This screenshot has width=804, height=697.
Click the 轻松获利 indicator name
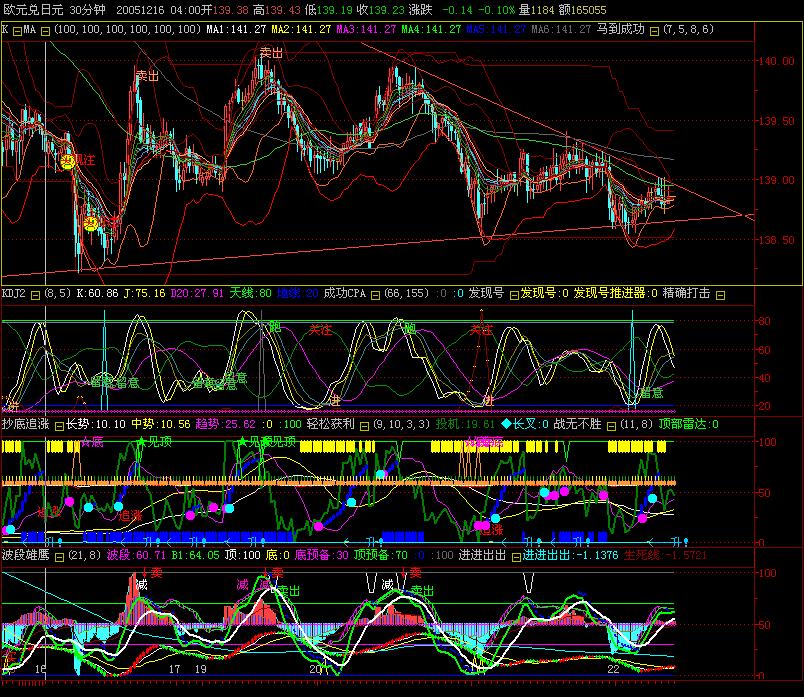pyautogui.click(x=331, y=424)
